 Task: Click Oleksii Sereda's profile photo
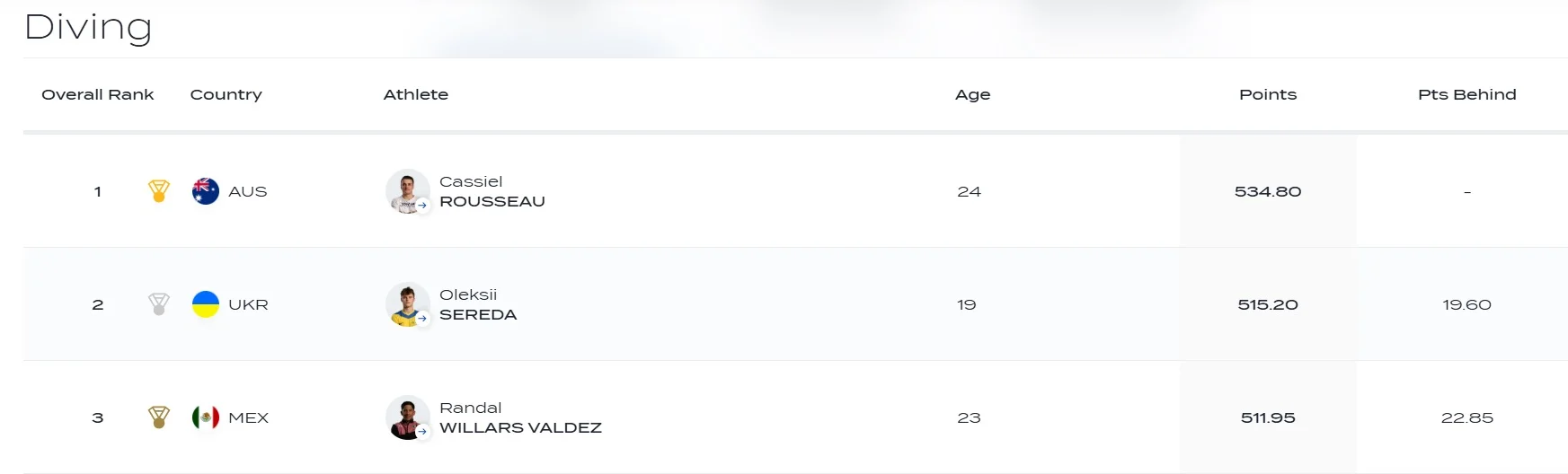[407, 303]
